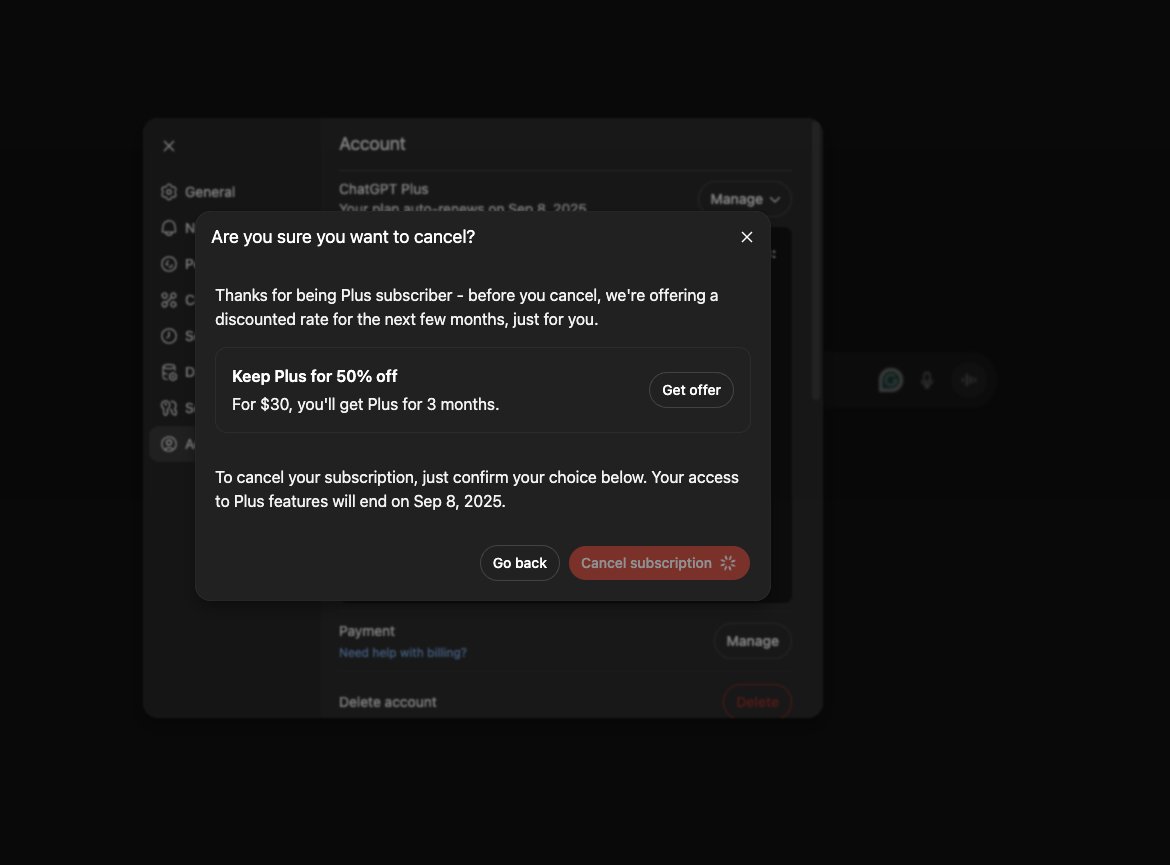Confirm with Cancel subscription button

click(x=659, y=563)
